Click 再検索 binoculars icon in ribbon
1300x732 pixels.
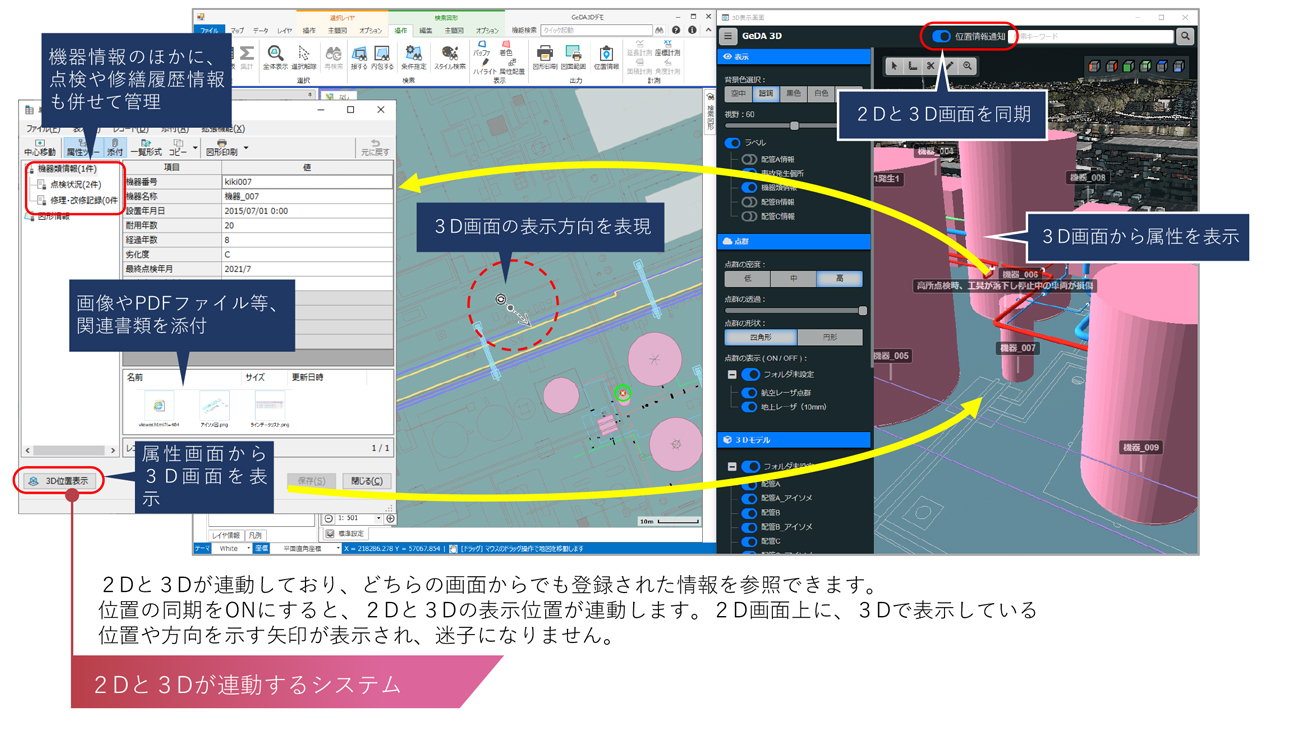coord(333,57)
